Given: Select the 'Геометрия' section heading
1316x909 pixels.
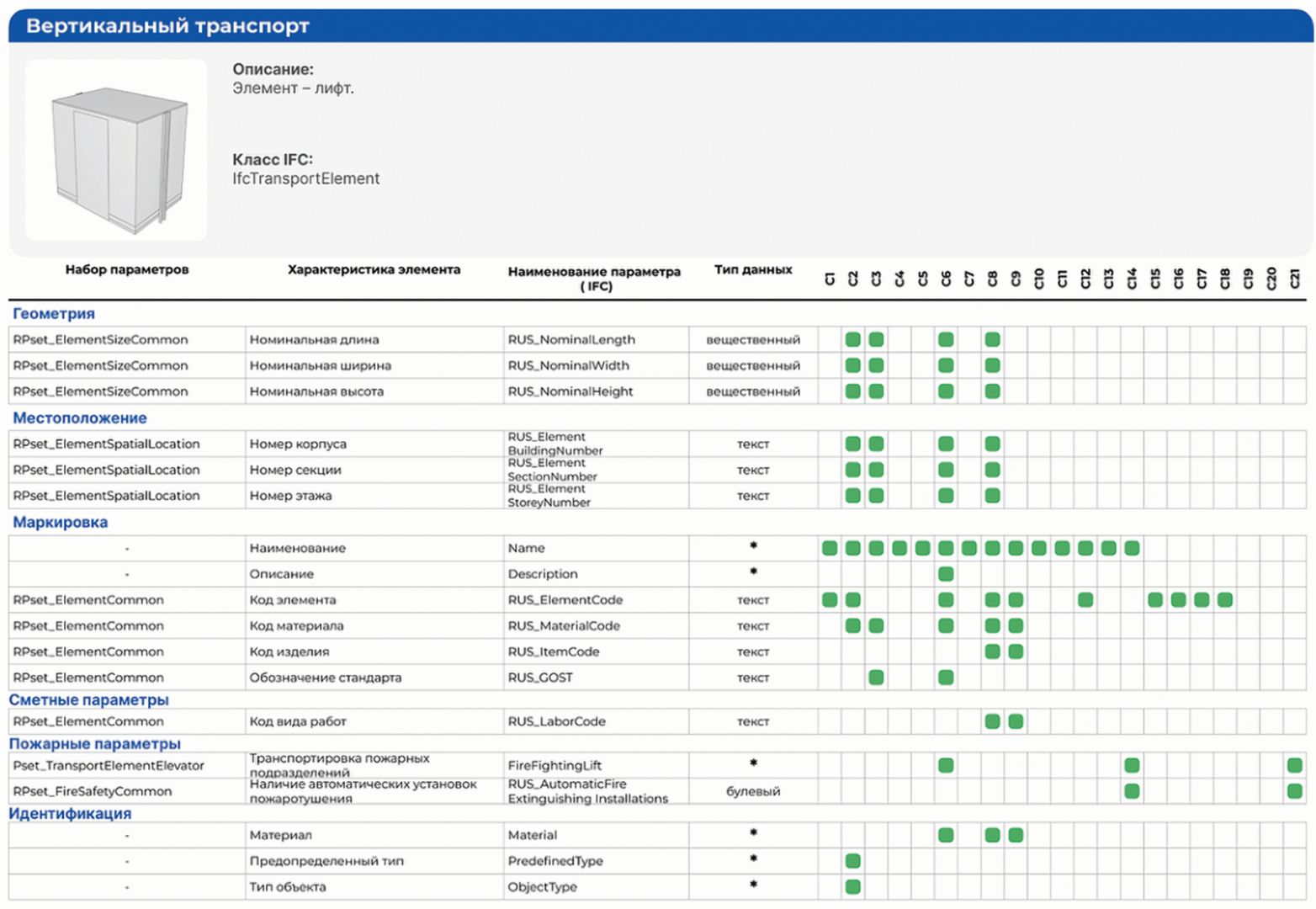Looking at the screenshot, I should 53,313.
